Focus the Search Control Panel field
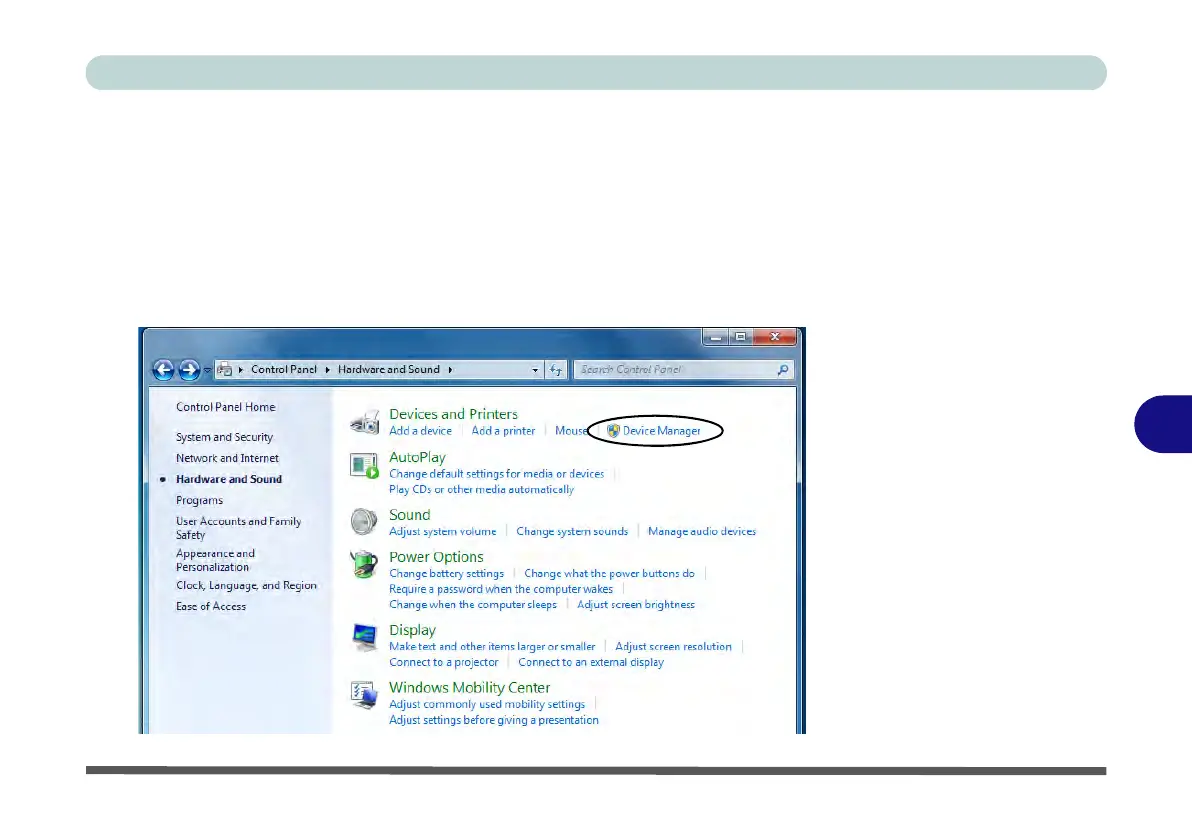 683,370
